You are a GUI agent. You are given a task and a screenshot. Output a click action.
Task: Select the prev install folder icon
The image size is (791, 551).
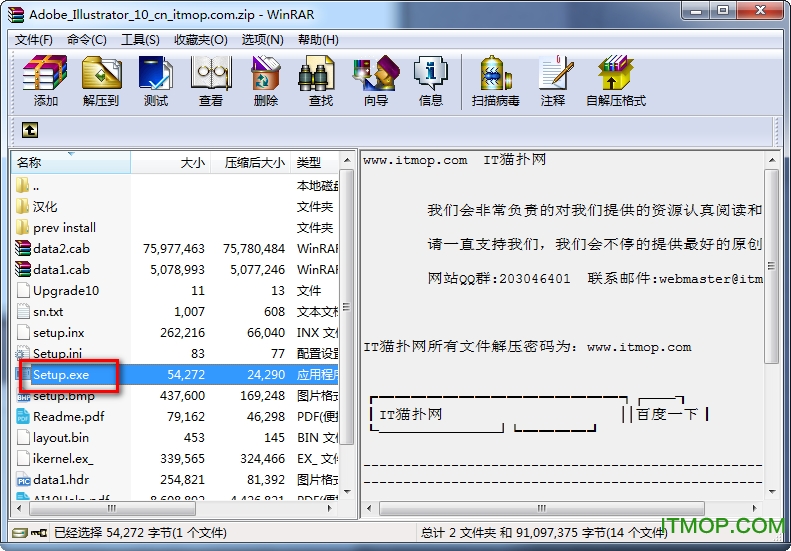[x=22, y=228]
